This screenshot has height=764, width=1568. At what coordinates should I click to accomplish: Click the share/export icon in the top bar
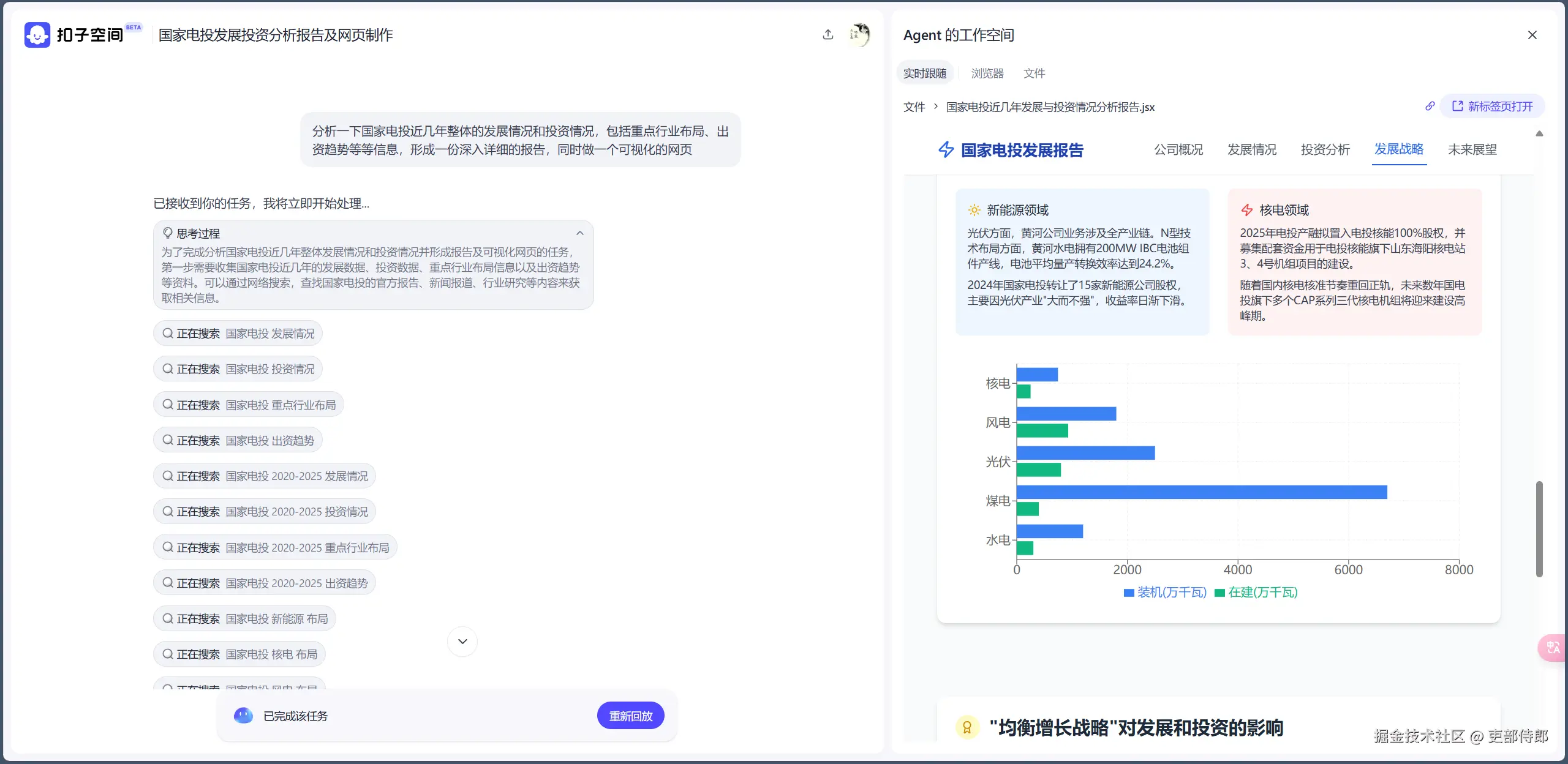coord(828,34)
